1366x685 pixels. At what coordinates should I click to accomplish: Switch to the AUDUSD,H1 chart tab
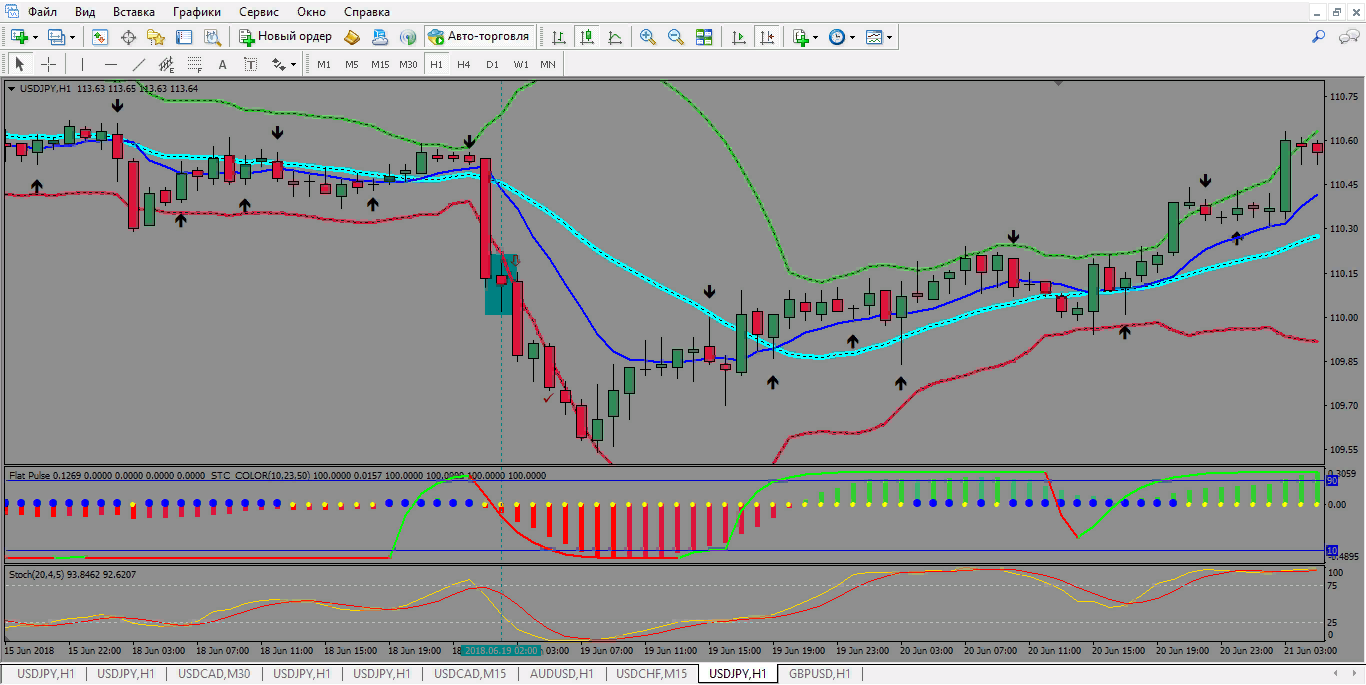[561, 674]
